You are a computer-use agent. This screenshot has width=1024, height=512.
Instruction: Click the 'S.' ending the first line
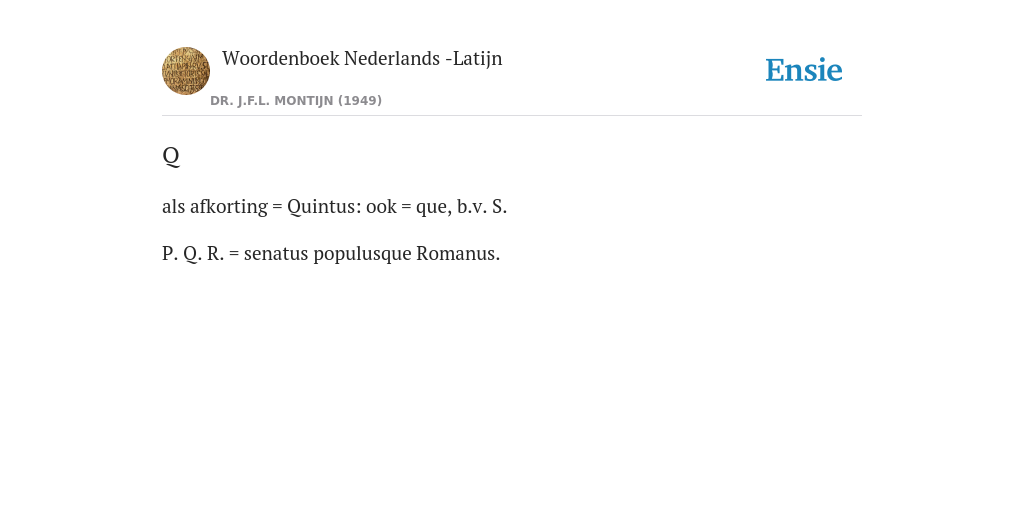click(x=500, y=206)
